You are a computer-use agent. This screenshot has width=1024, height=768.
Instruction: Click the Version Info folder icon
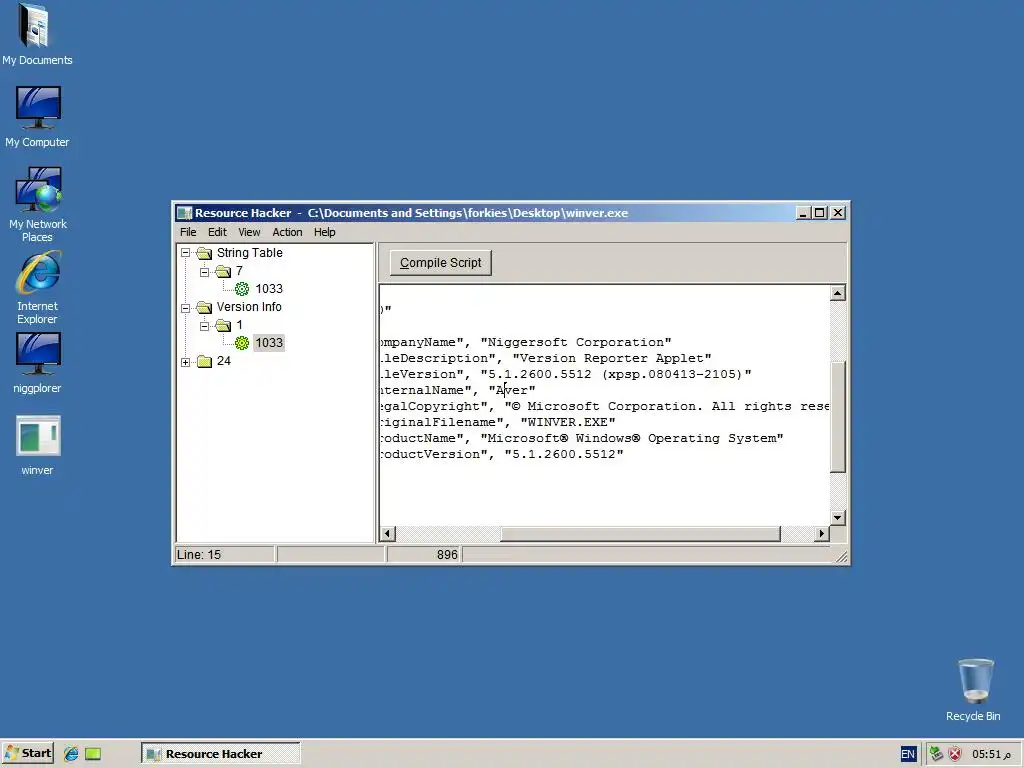204,307
